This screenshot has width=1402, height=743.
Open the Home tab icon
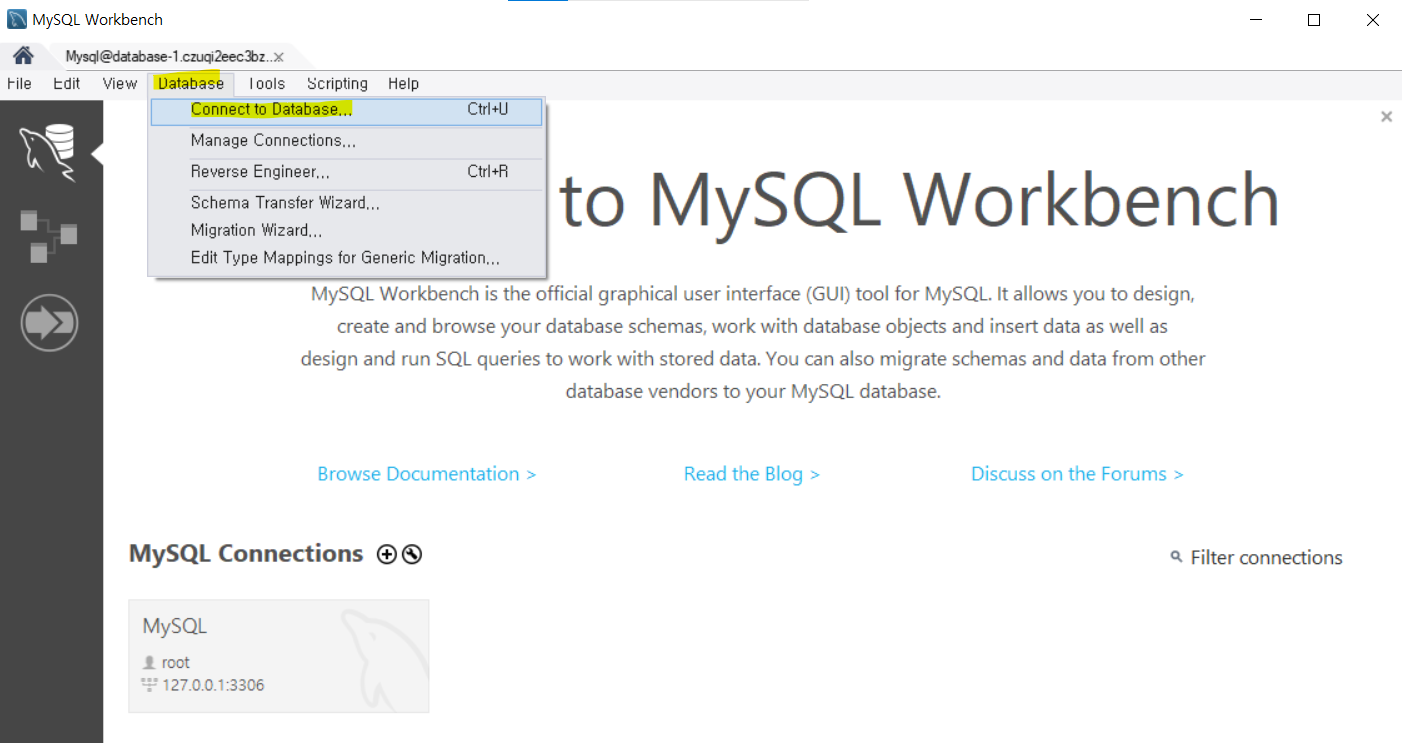[x=22, y=56]
